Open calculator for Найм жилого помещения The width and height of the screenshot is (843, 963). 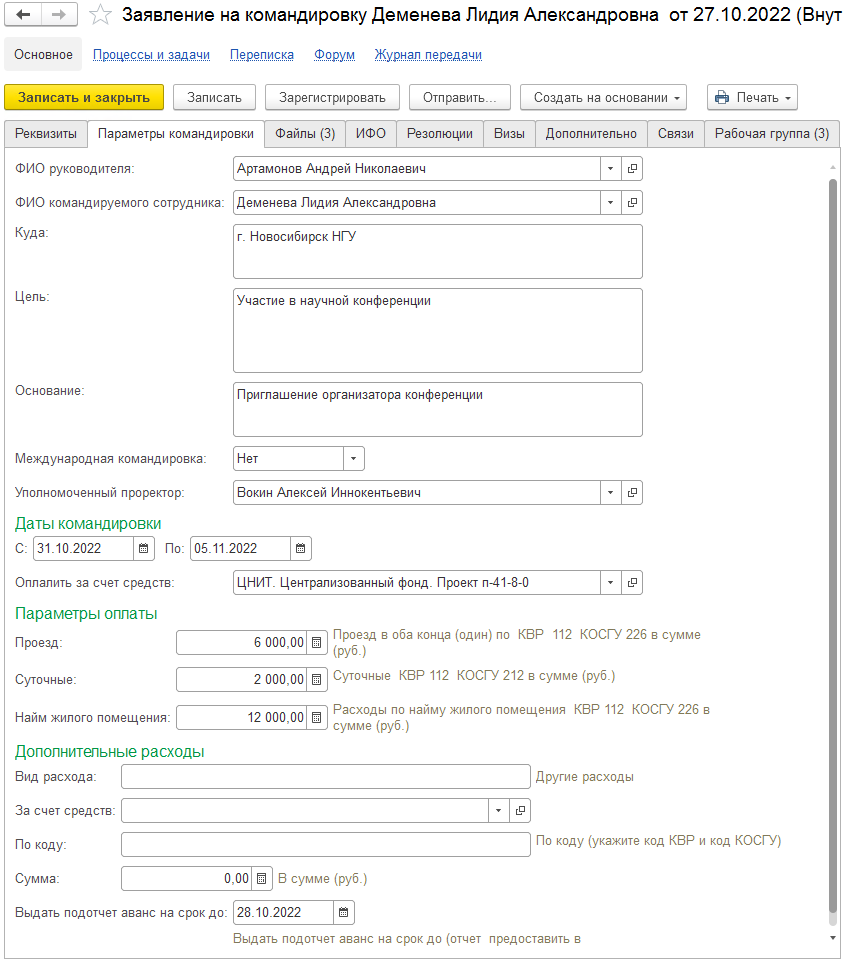point(317,717)
